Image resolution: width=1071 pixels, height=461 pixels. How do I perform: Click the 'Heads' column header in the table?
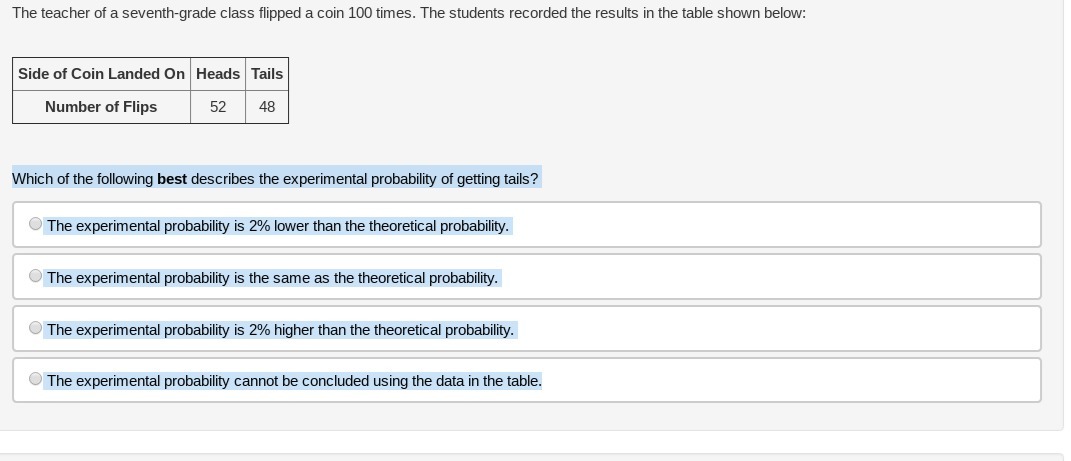coord(218,74)
